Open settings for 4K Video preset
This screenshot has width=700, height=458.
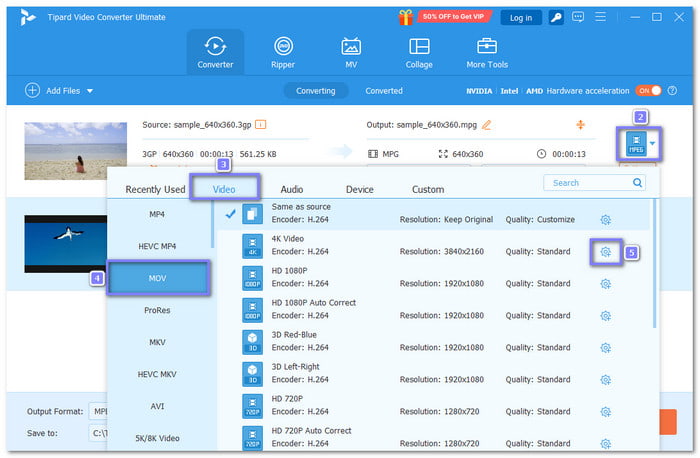(x=605, y=253)
